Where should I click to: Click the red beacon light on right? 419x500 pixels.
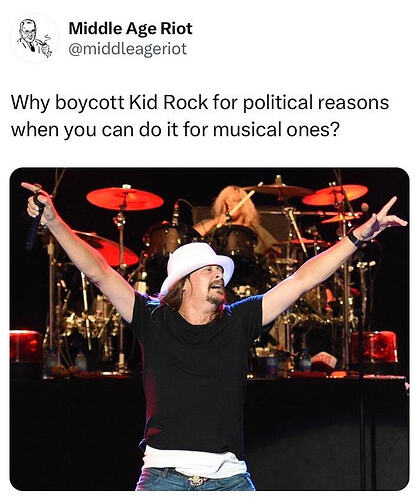375,347
